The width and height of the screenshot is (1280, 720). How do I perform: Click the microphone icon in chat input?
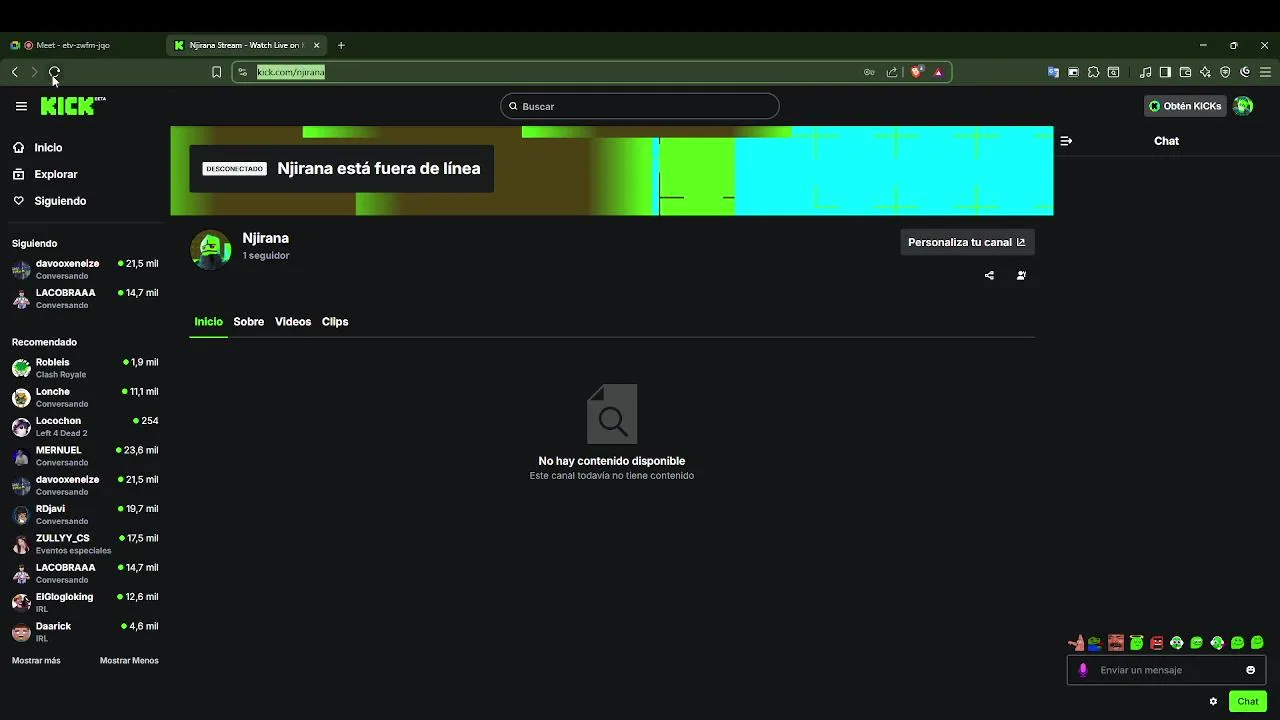(x=1083, y=670)
